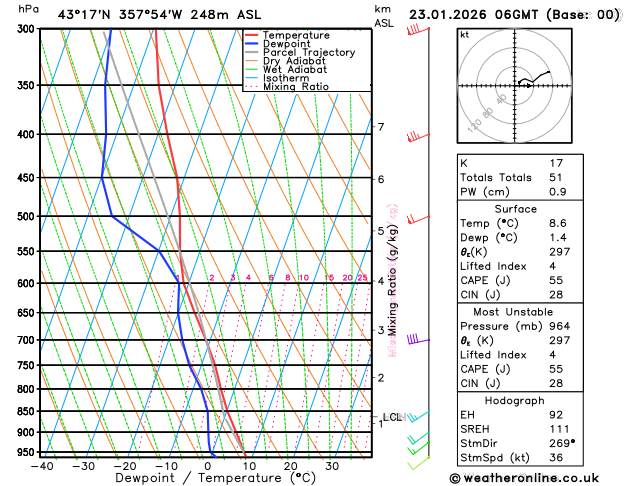This screenshot has height=486, width=629.
Task: Click the PW (cm) value 0.9
Action: click(x=558, y=192)
